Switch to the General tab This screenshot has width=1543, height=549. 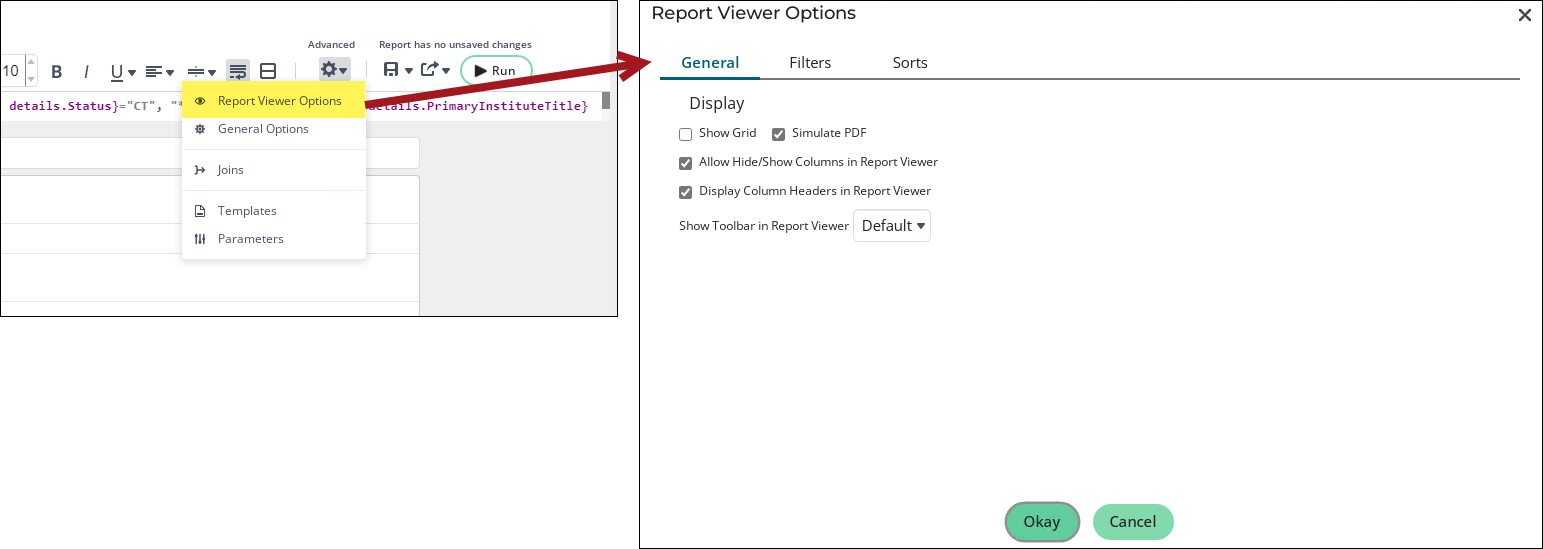(710, 62)
